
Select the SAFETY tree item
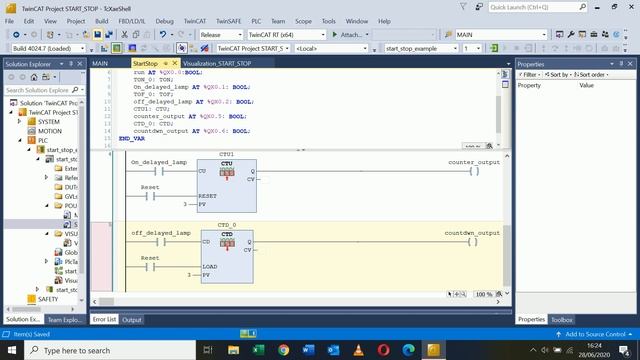pos(48,299)
